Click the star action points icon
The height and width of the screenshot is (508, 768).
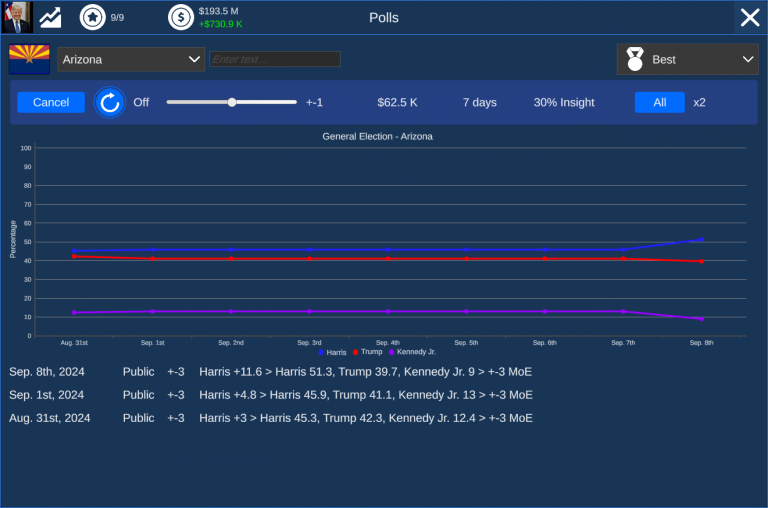(x=92, y=17)
